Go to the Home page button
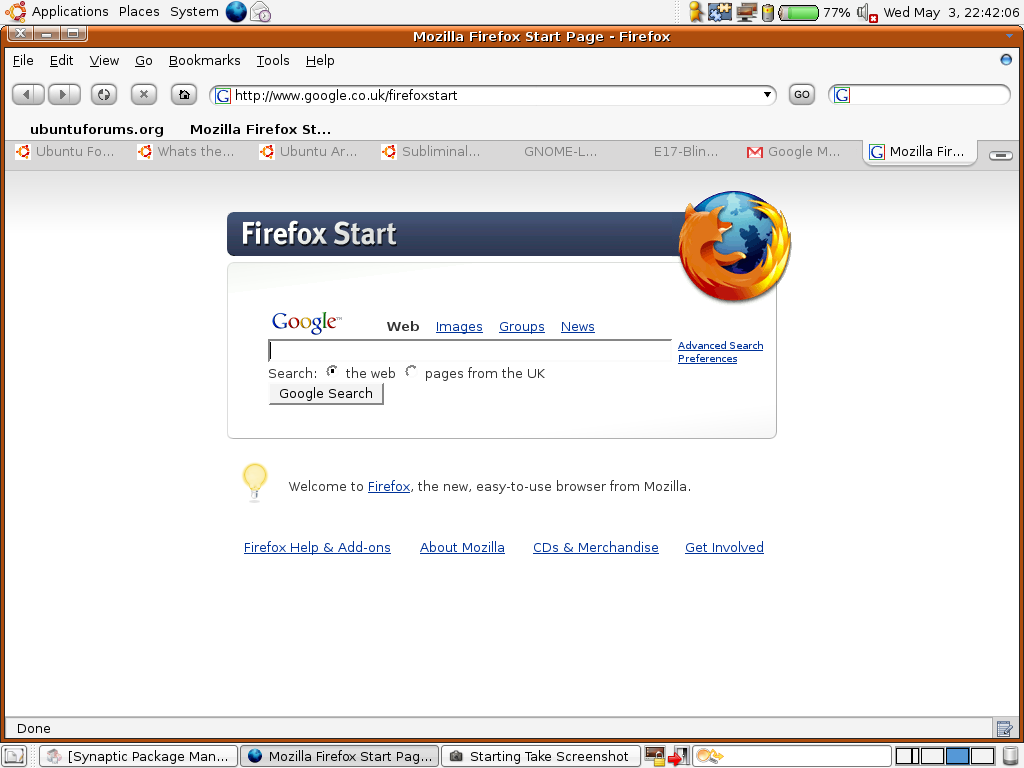The image size is (1024, 768). [184, 95]
